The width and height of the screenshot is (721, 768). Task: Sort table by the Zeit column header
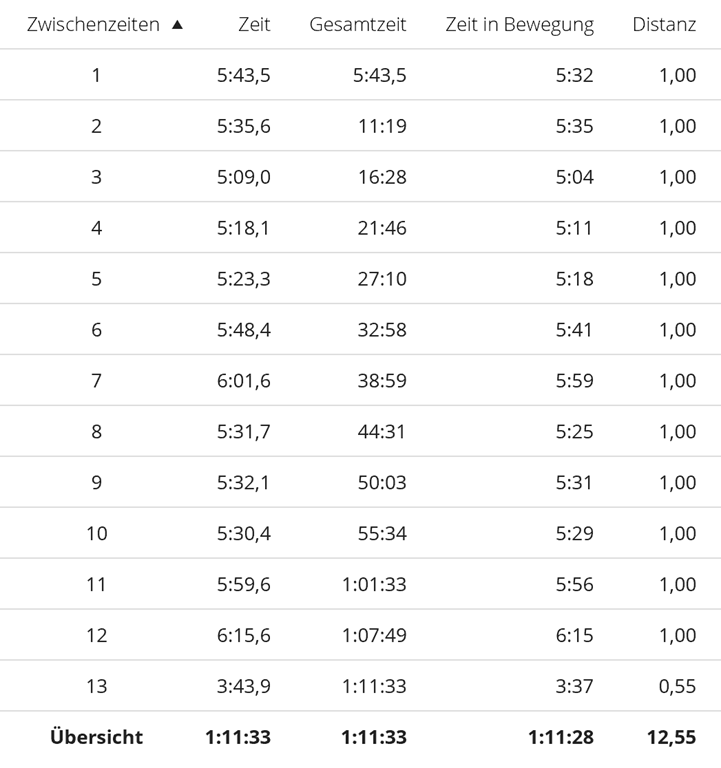pyautogui.click(x=254, y=24)
